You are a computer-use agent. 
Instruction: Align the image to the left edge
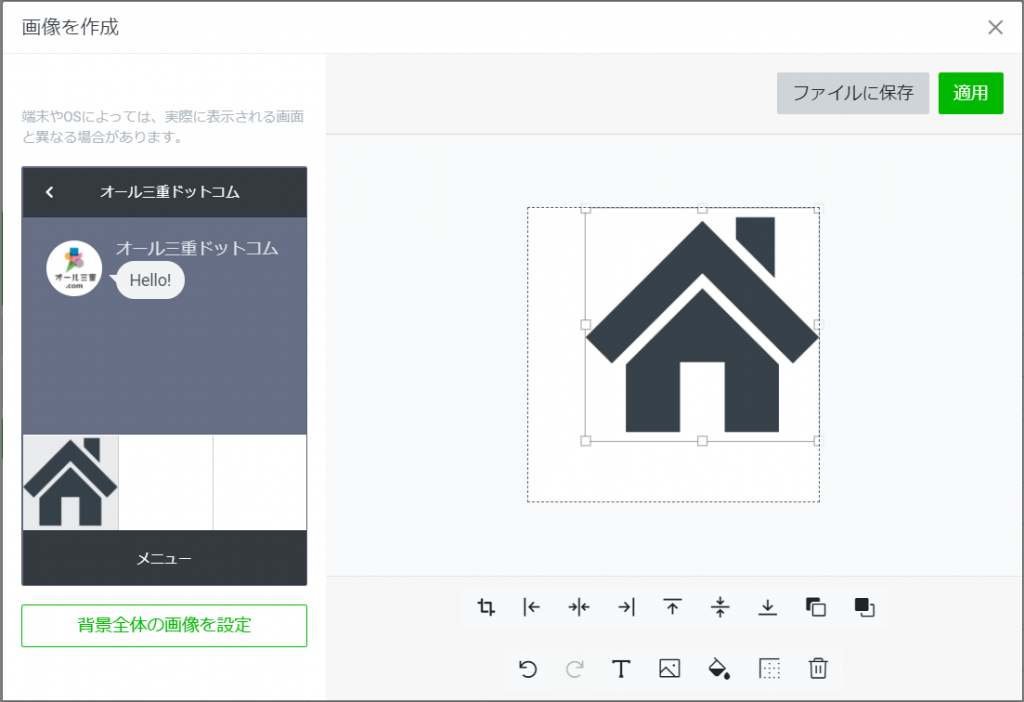pos(532,607)
